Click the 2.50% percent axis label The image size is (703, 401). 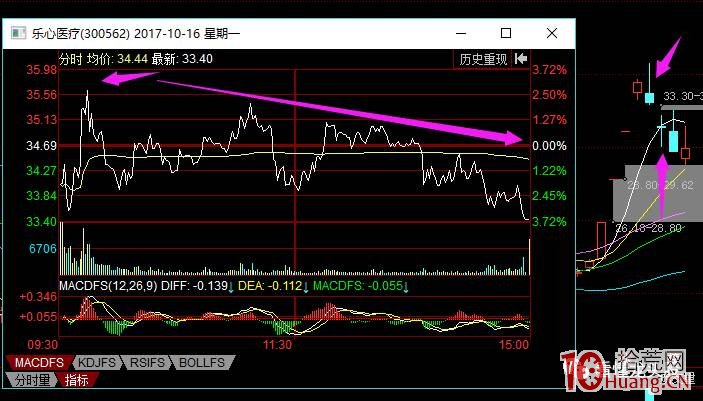coord(550,95)
